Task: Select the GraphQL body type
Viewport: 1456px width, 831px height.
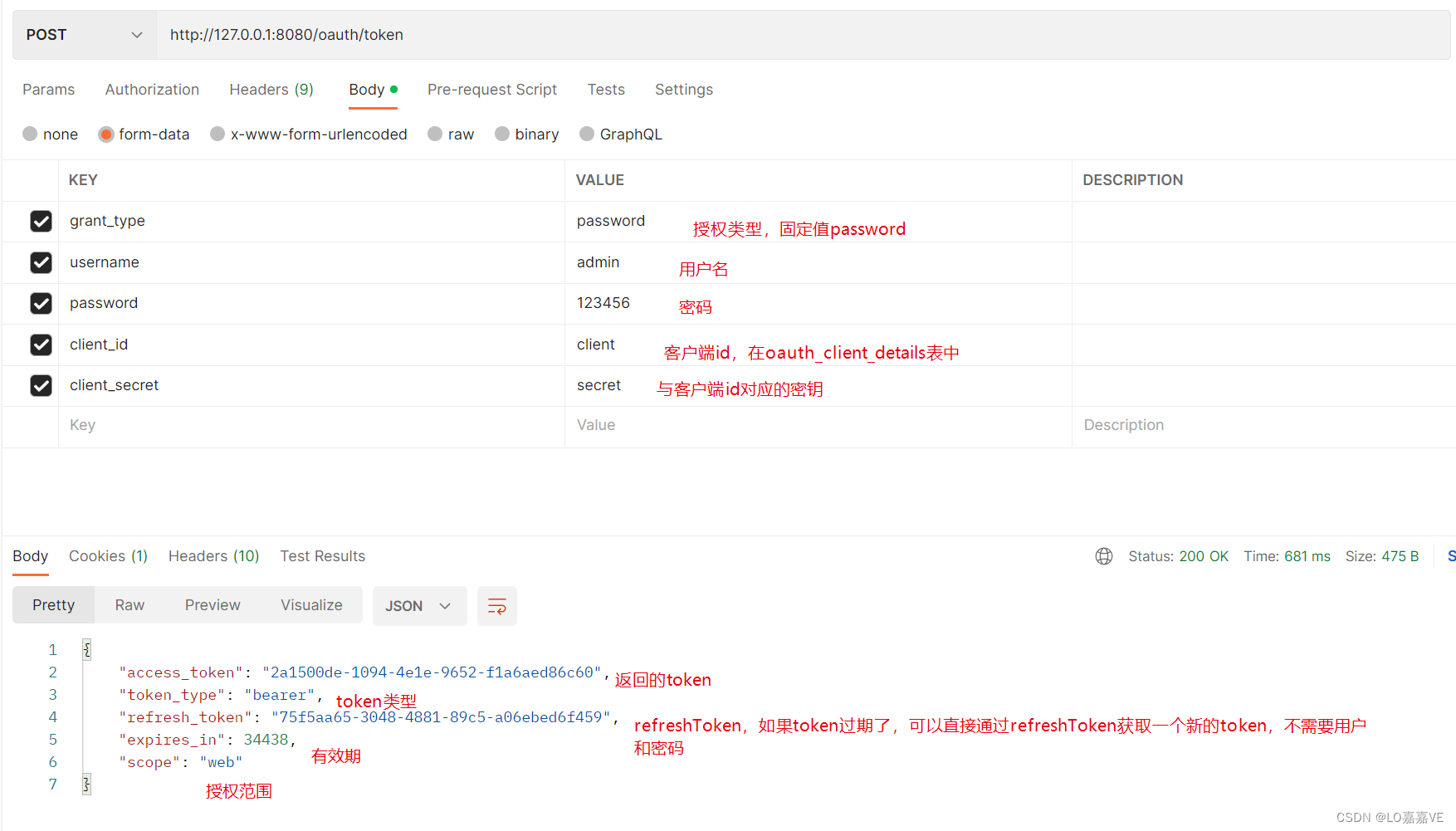Action: pos(587,134)
